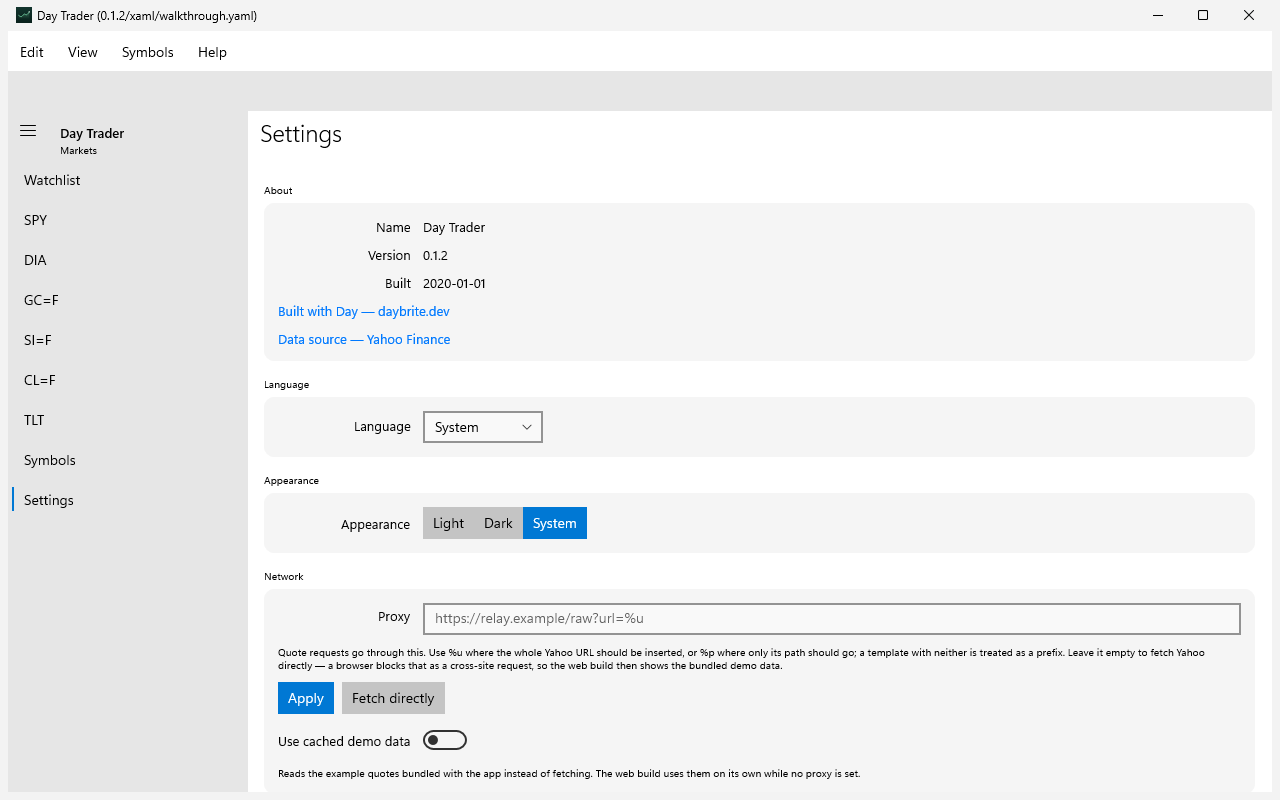Screen dimensions: 1280x800
Task: Expand the Language dropdown set to System
Action: coord(483,427)
